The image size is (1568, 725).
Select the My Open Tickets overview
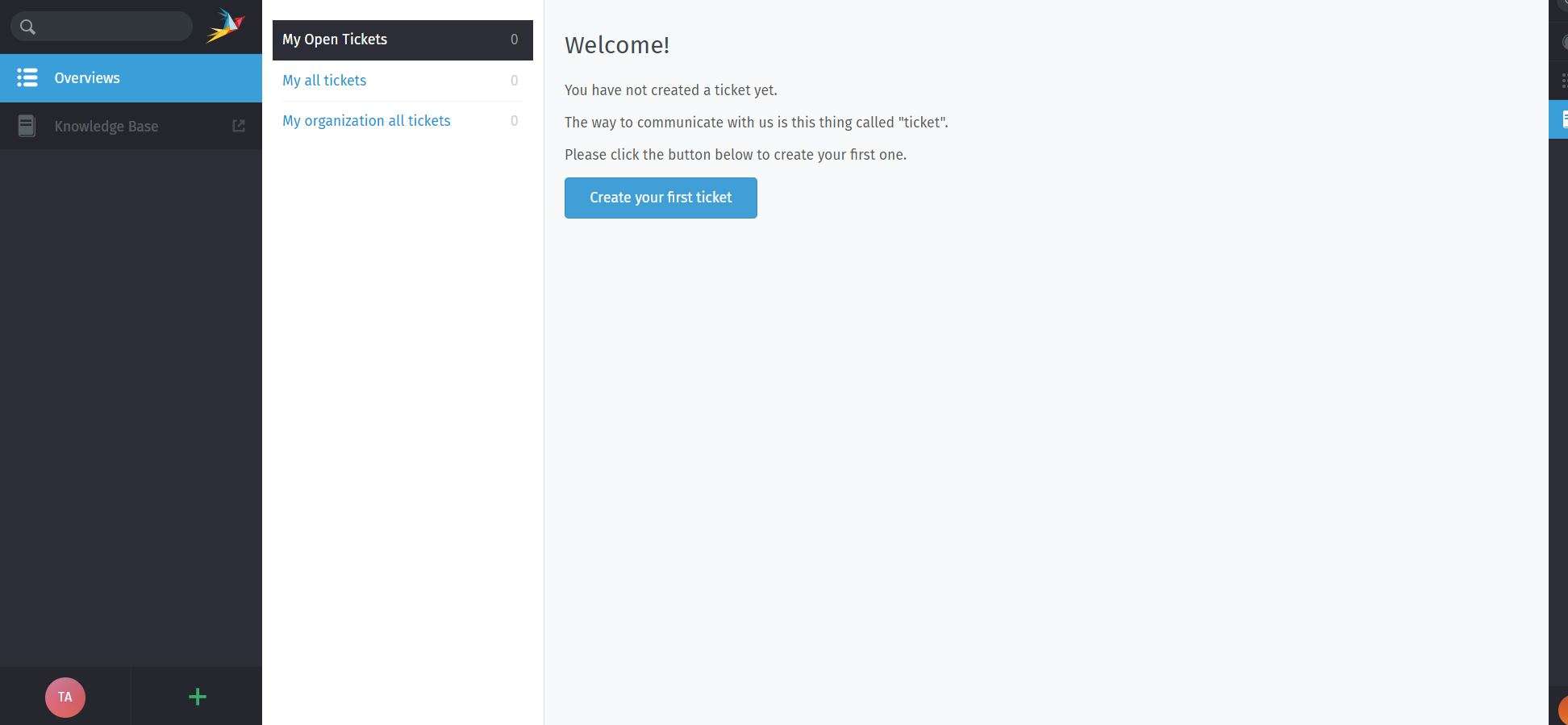click(x=335, y=40)
